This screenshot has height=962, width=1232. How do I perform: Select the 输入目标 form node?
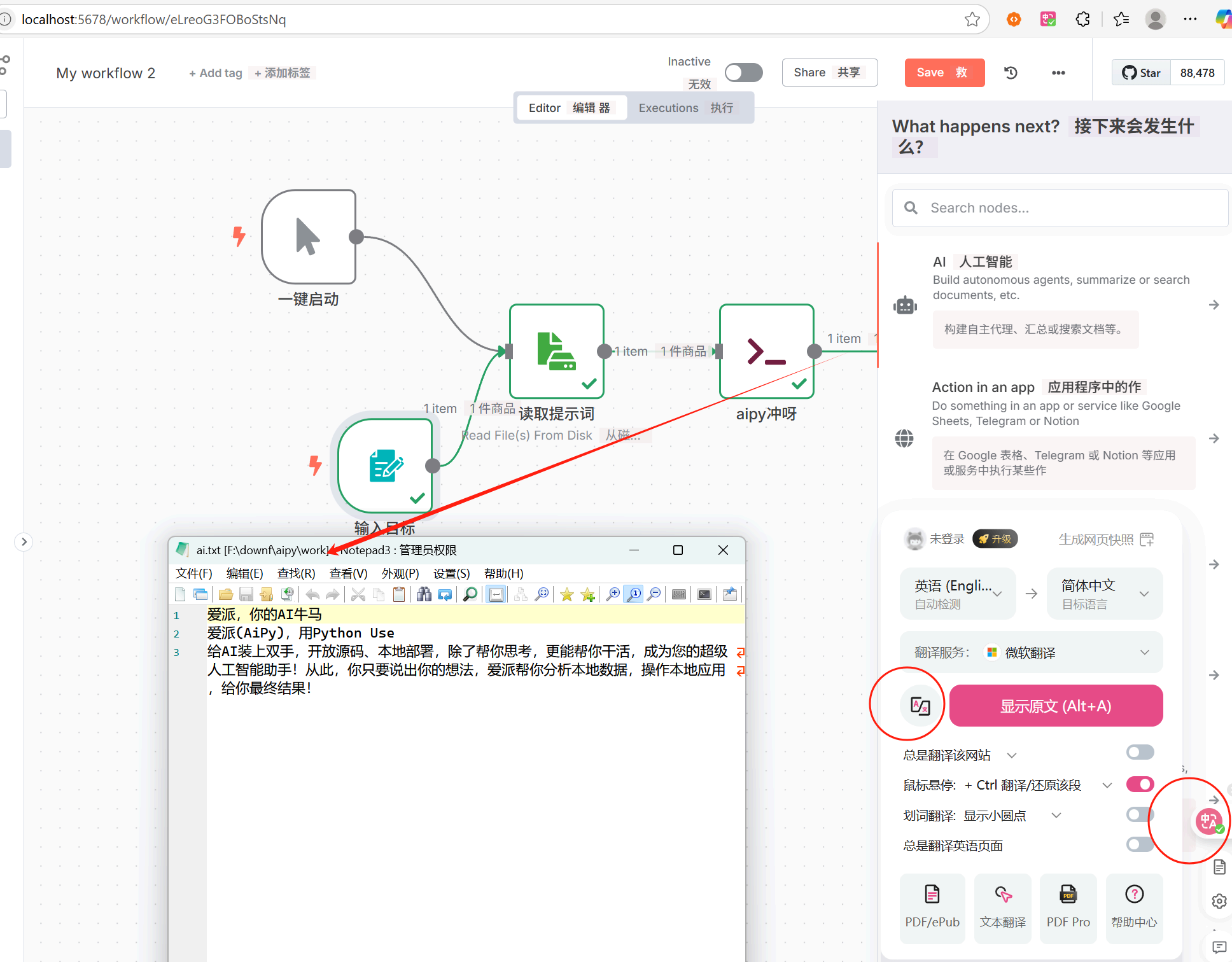pos(385,466)
